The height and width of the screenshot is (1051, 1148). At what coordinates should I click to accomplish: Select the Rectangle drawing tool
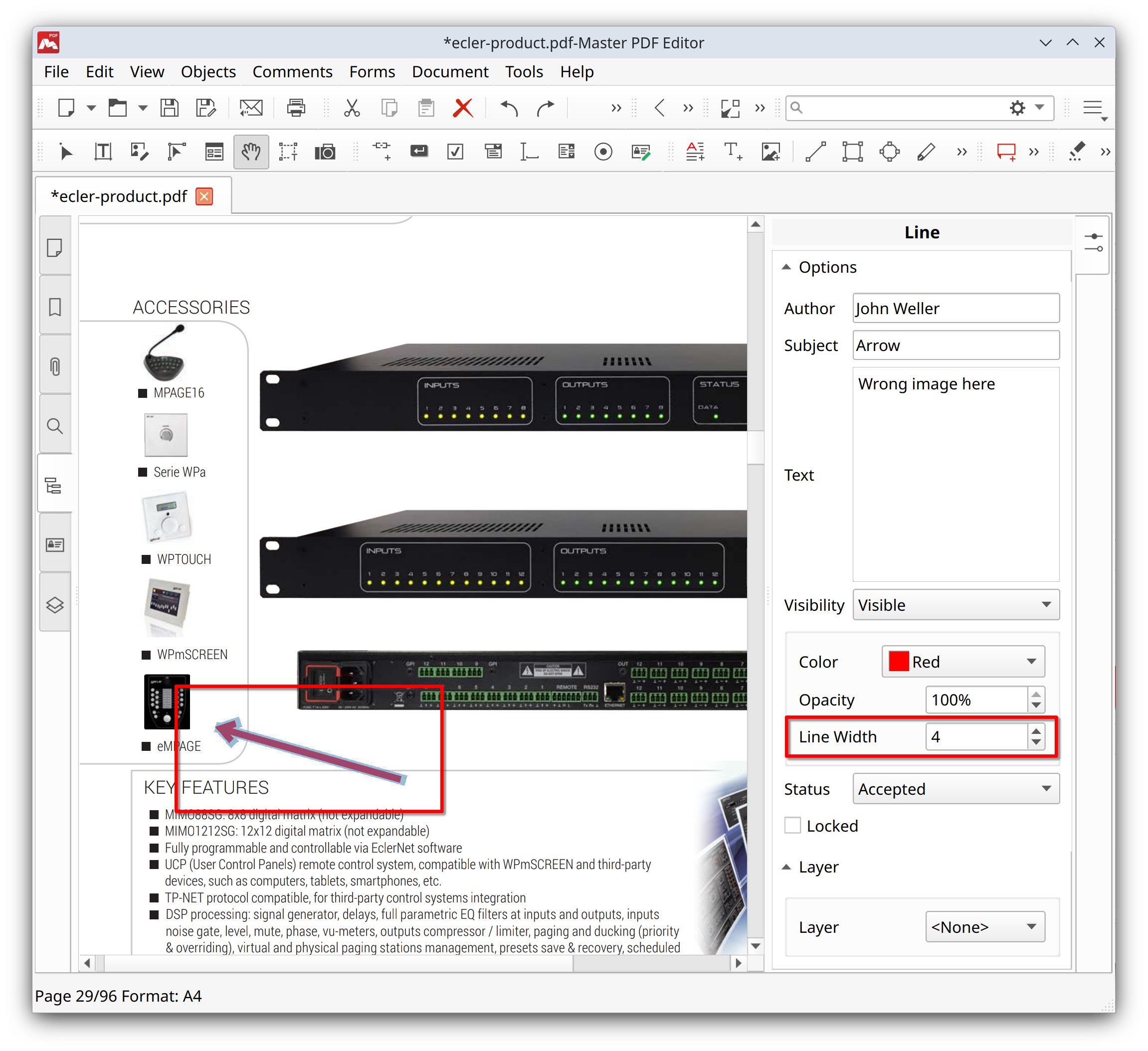coord(852,152)
